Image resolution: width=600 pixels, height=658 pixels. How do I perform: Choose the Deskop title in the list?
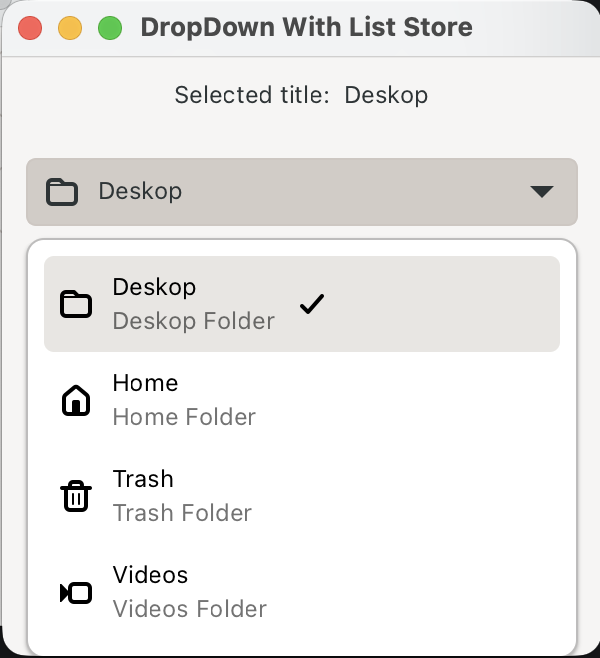154,287
